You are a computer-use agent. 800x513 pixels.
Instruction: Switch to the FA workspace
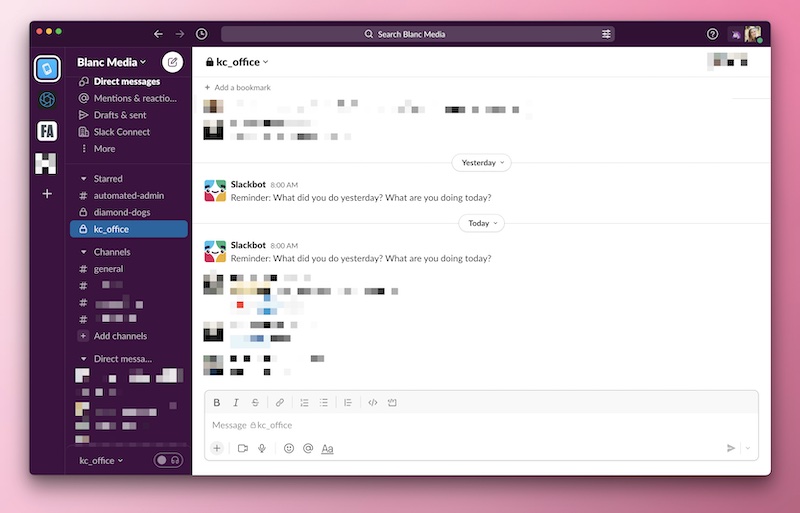tap(47, 131)
